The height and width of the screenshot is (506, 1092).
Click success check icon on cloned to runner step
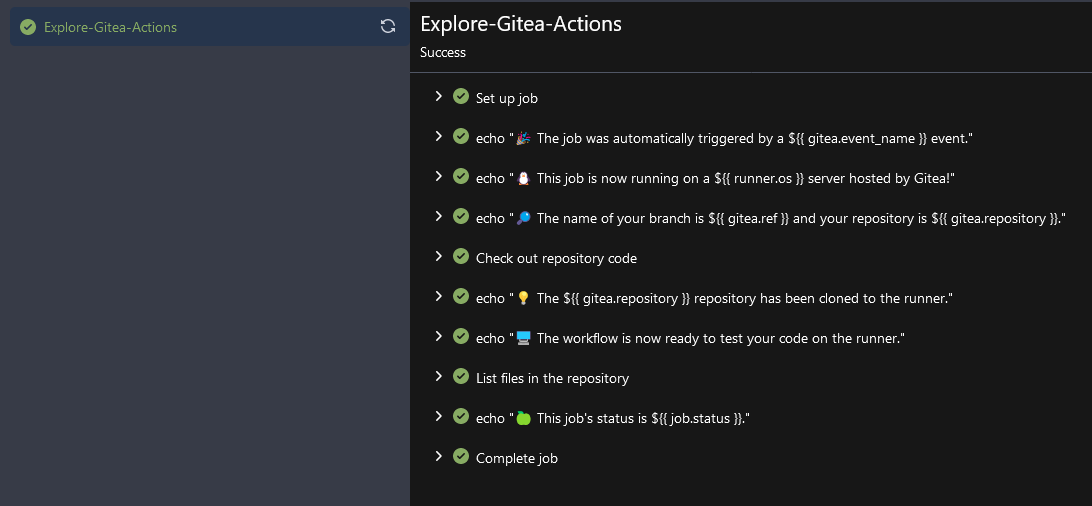[460, 297]
